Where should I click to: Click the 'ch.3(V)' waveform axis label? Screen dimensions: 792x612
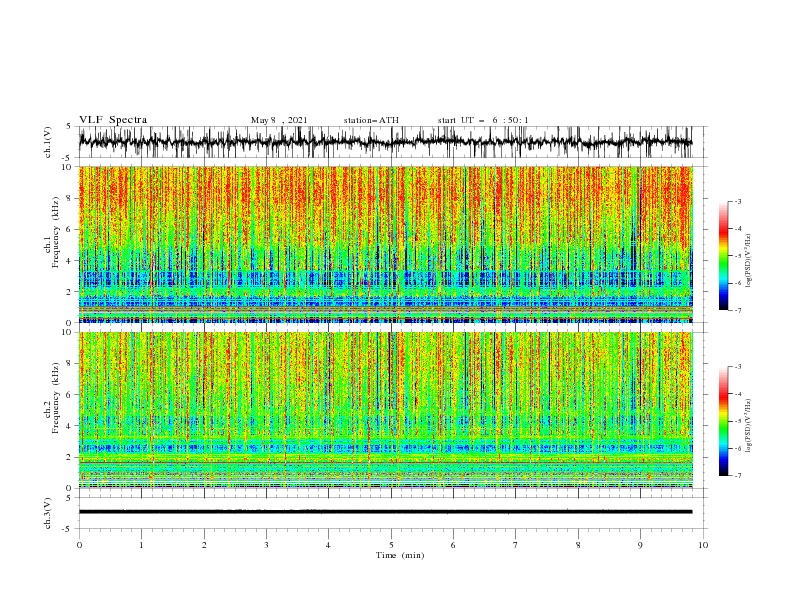pos(48,514)
